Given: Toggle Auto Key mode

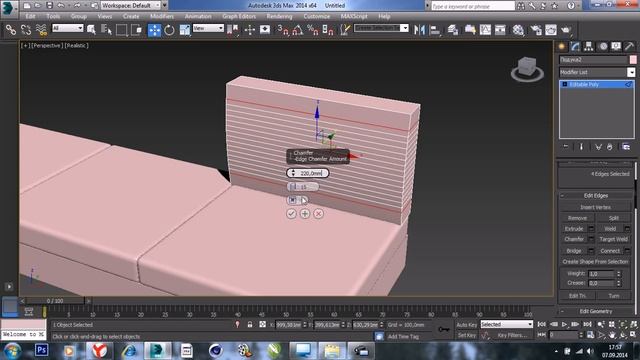Looking at the screenshot, I should pos(467,325).
